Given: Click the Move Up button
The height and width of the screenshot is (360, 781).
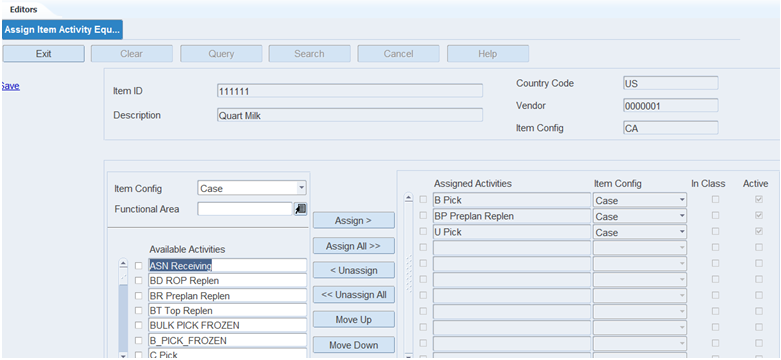Looking at the screenshot, I should pyautogui.click(x=354, y=320).
